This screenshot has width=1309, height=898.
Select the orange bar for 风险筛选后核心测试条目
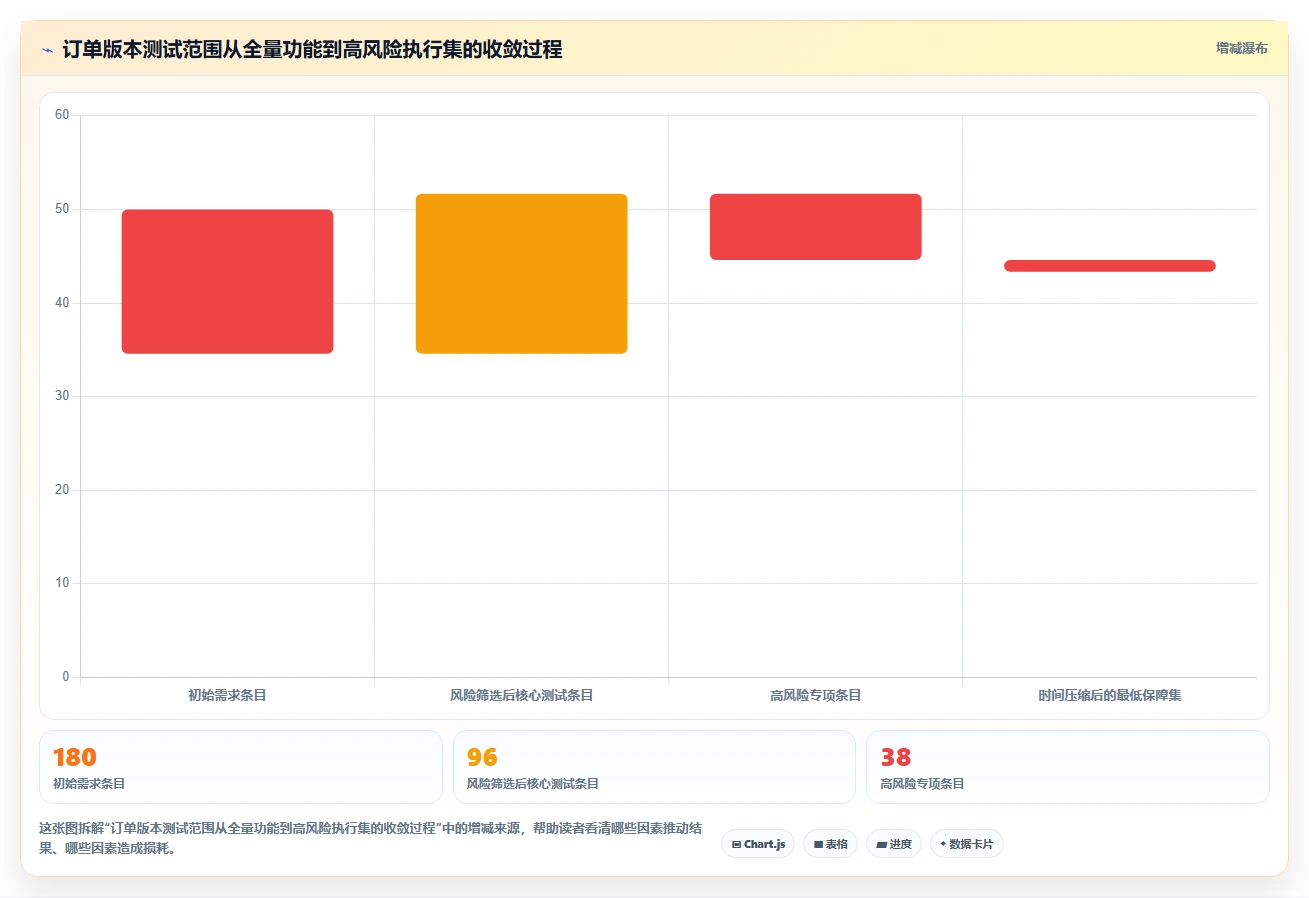[x=521, y=273]
